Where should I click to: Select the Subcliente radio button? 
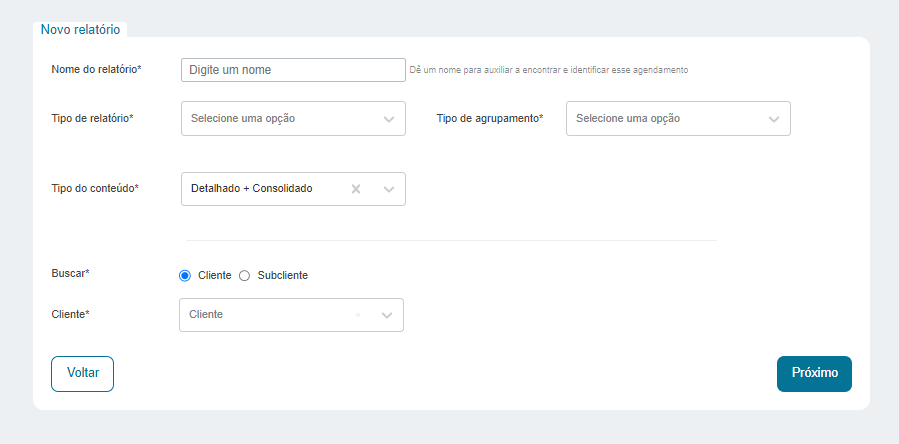244,276
